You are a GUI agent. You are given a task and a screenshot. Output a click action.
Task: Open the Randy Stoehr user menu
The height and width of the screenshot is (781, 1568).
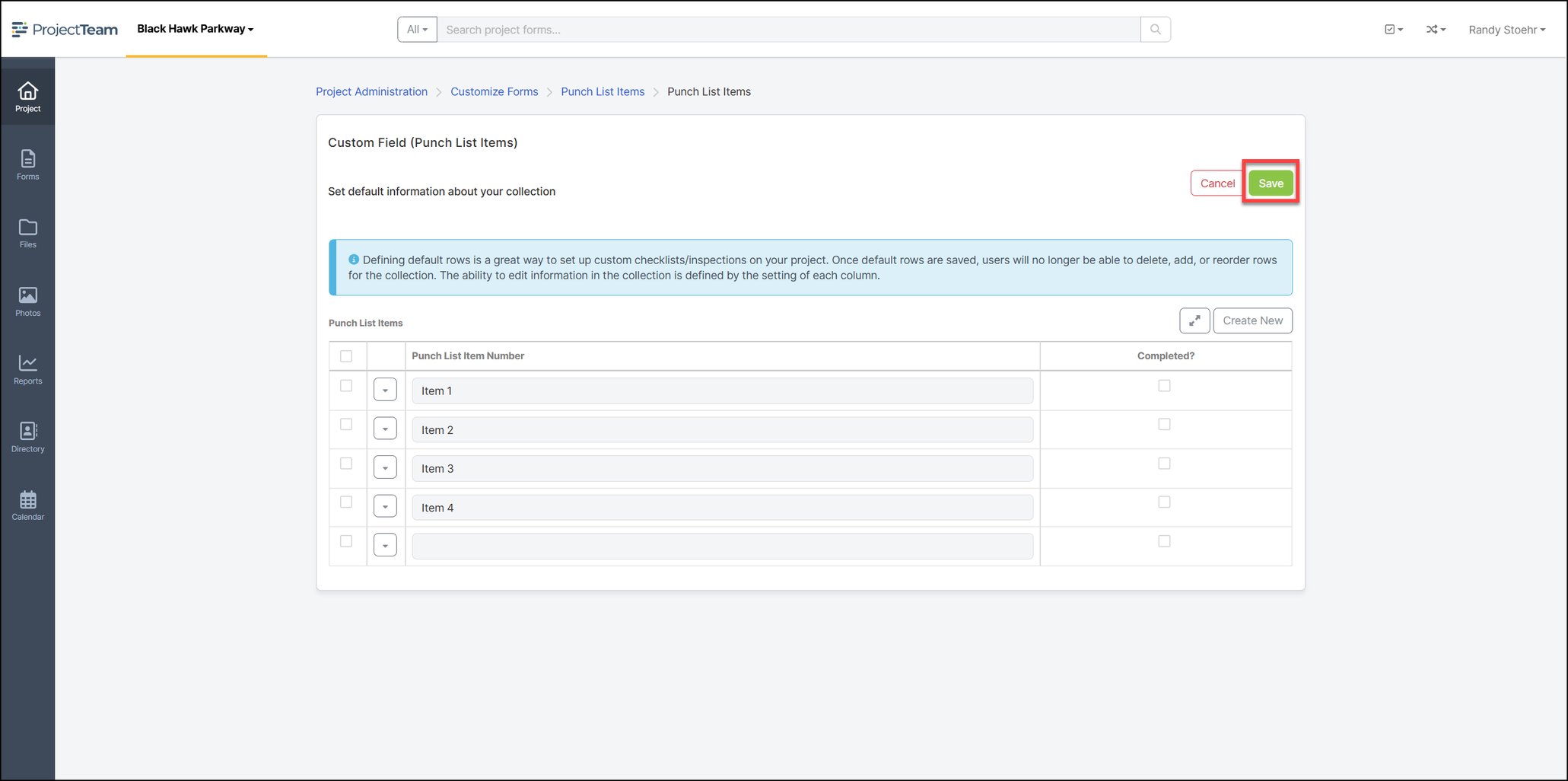click(x=1506, y=30)
